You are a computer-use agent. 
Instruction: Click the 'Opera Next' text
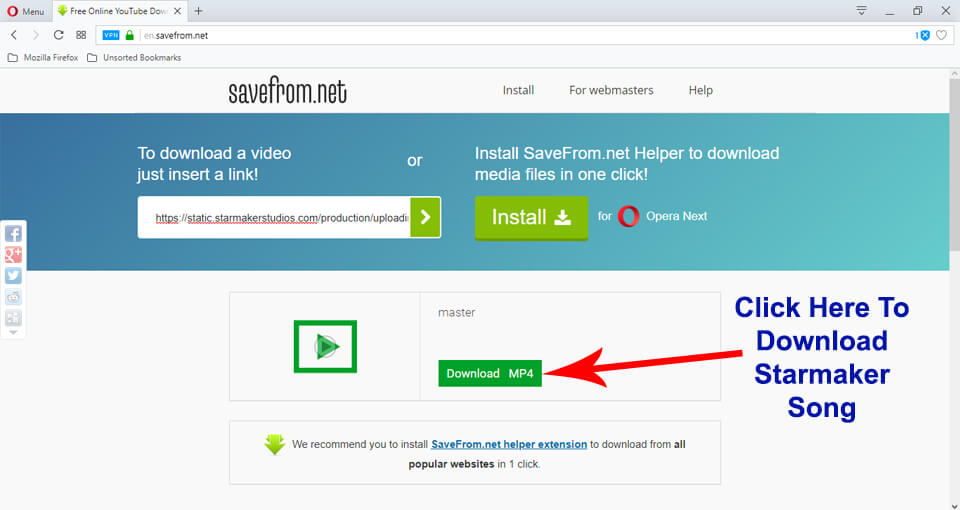coord(677,216)
